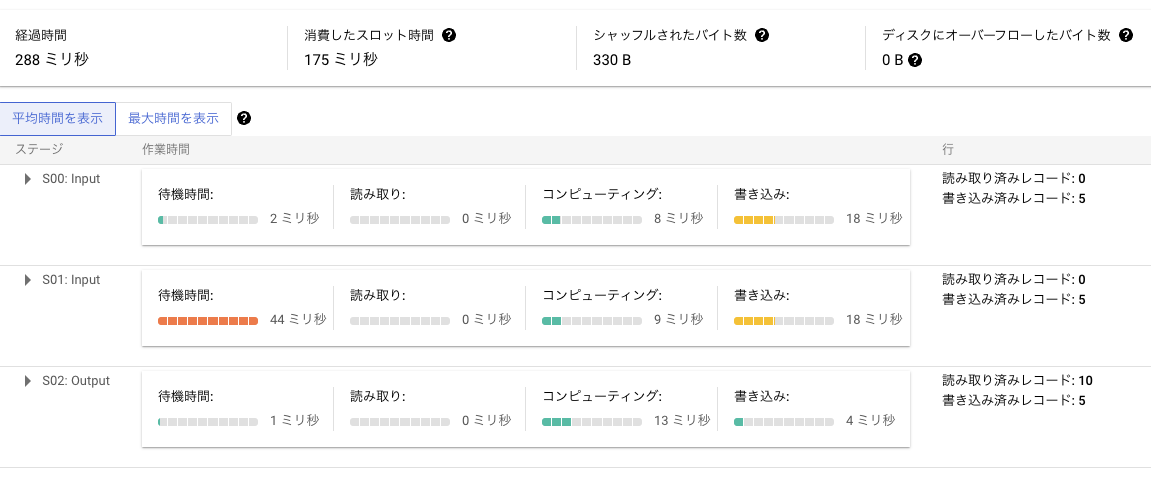The width and height of the screenshot is (1151, 481).
Task: Expand the S01: Input stage
Action: [28, 280]
